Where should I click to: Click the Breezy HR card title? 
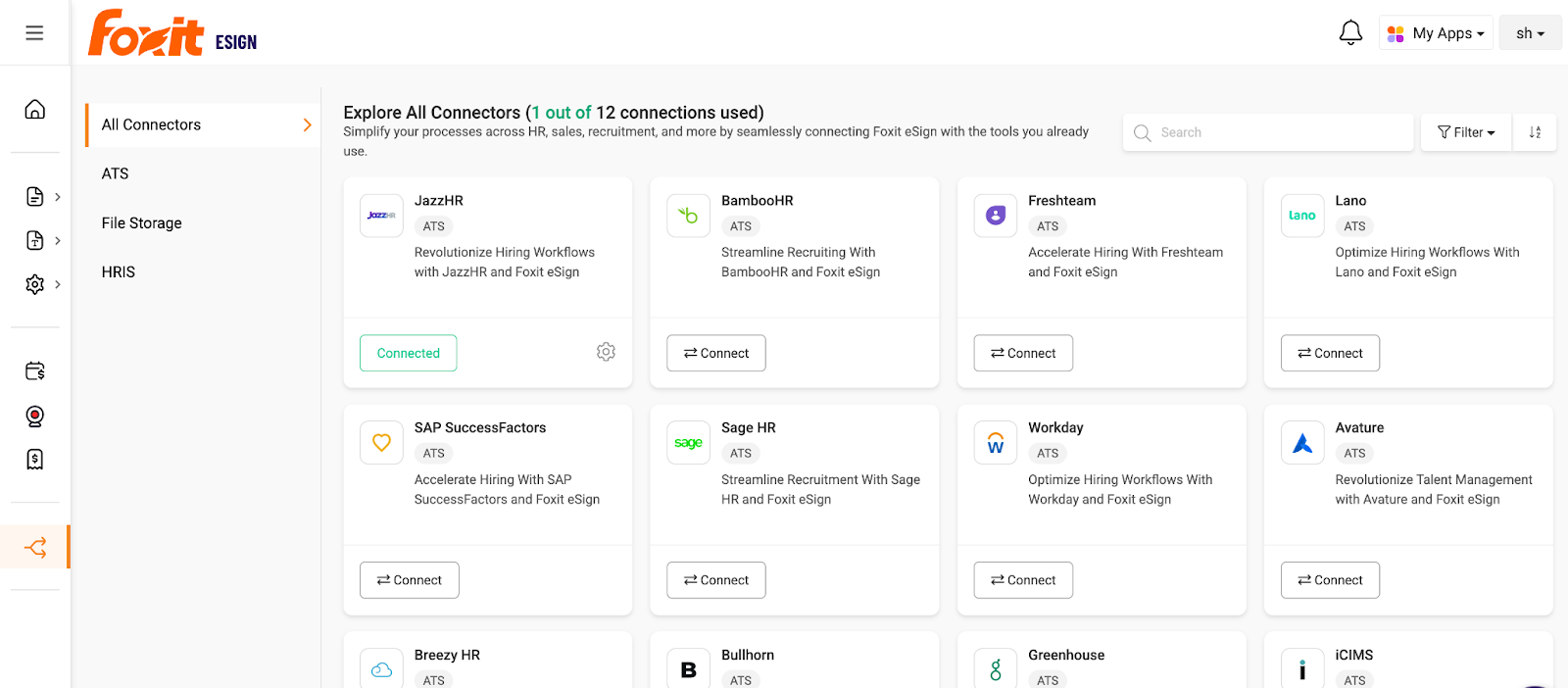(x=447, y=656)
